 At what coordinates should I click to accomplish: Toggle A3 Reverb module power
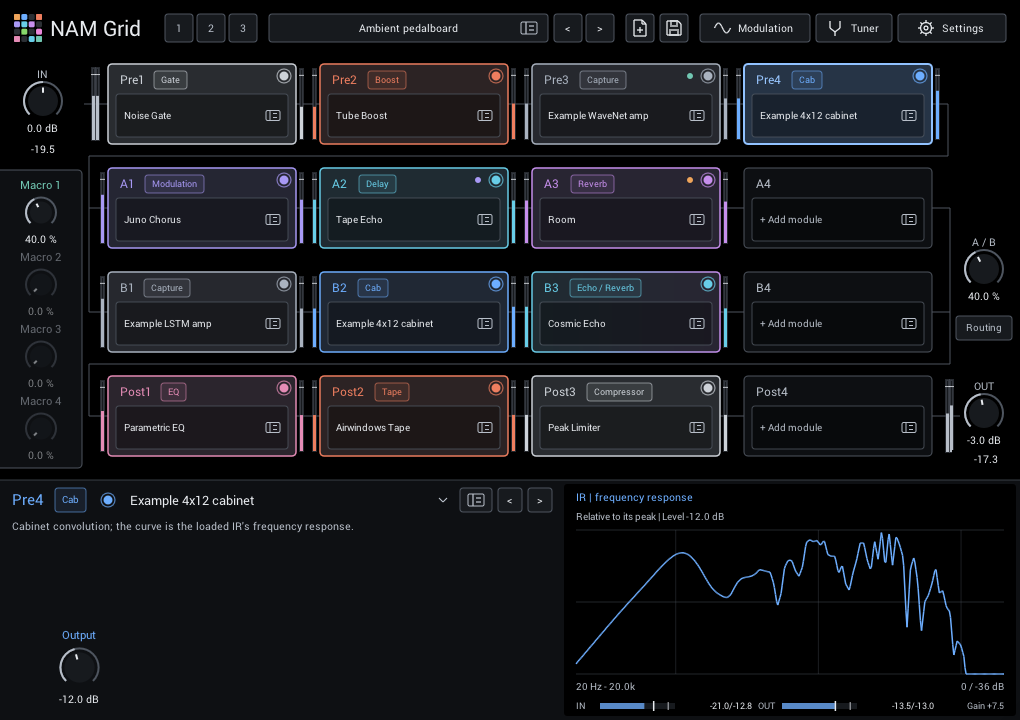(x=708, y=180)
